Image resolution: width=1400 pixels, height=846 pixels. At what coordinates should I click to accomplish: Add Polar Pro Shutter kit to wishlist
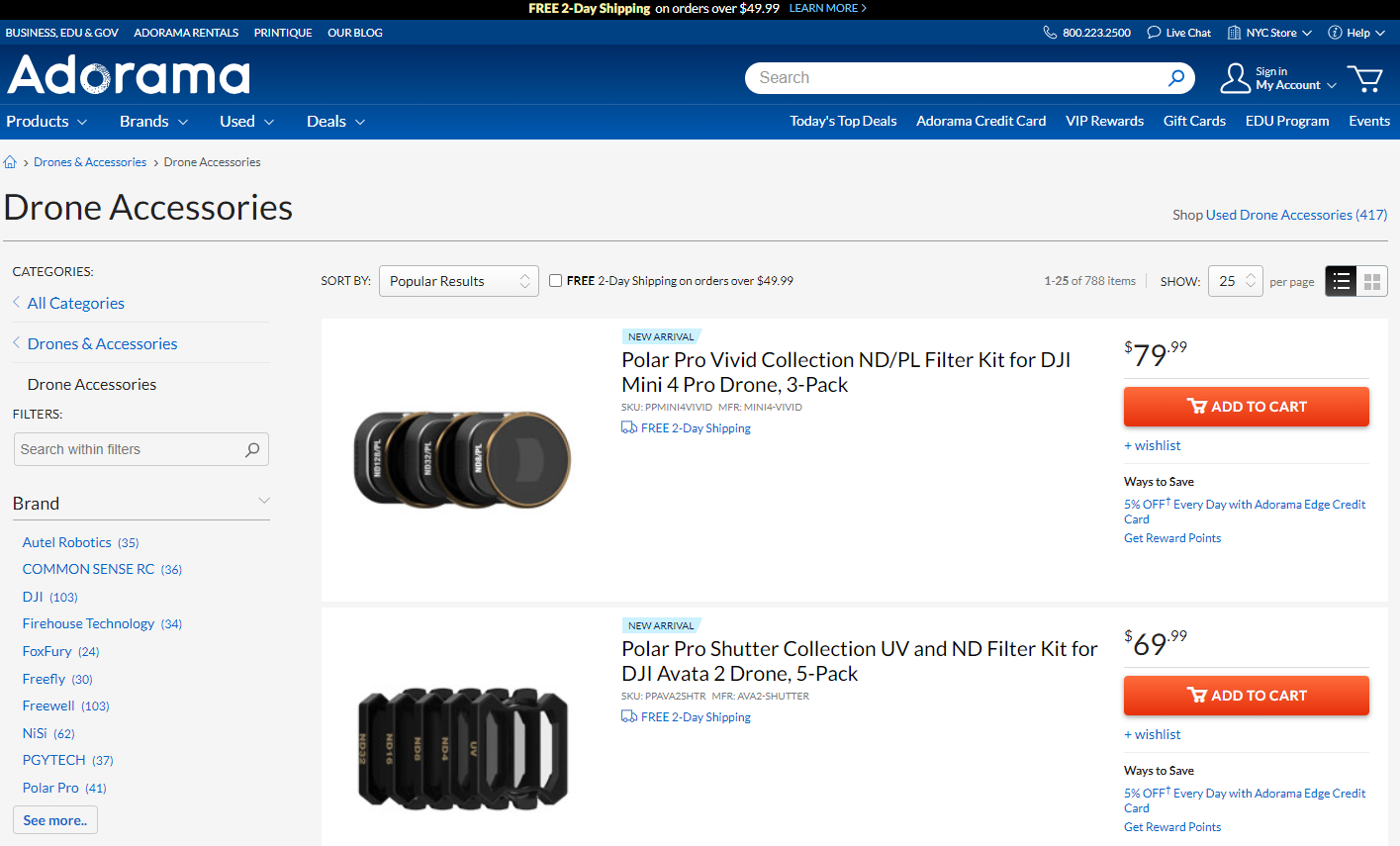[1153, 734]
